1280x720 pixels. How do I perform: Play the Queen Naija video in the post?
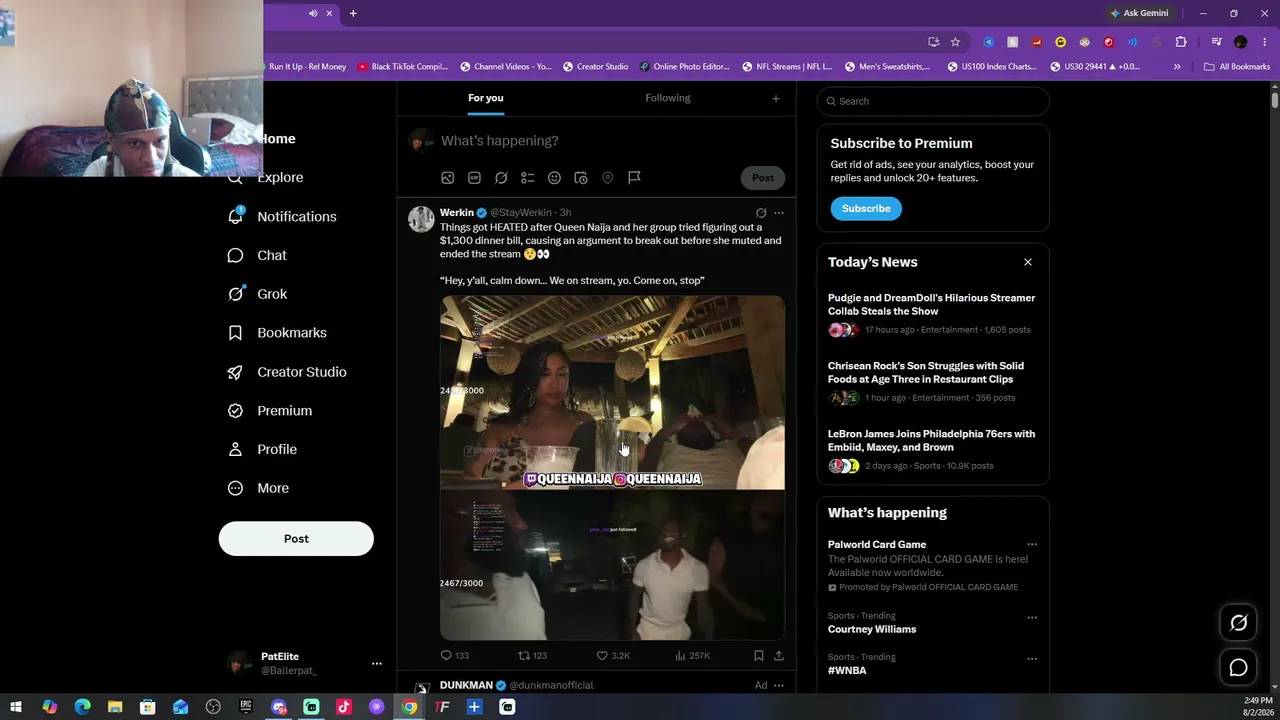coord(612,467)
